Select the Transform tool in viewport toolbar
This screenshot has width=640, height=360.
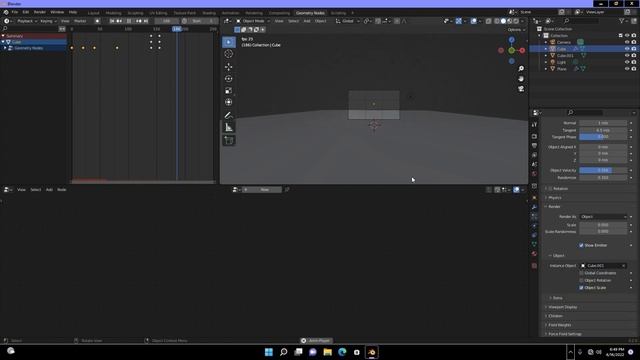(229, 102)
